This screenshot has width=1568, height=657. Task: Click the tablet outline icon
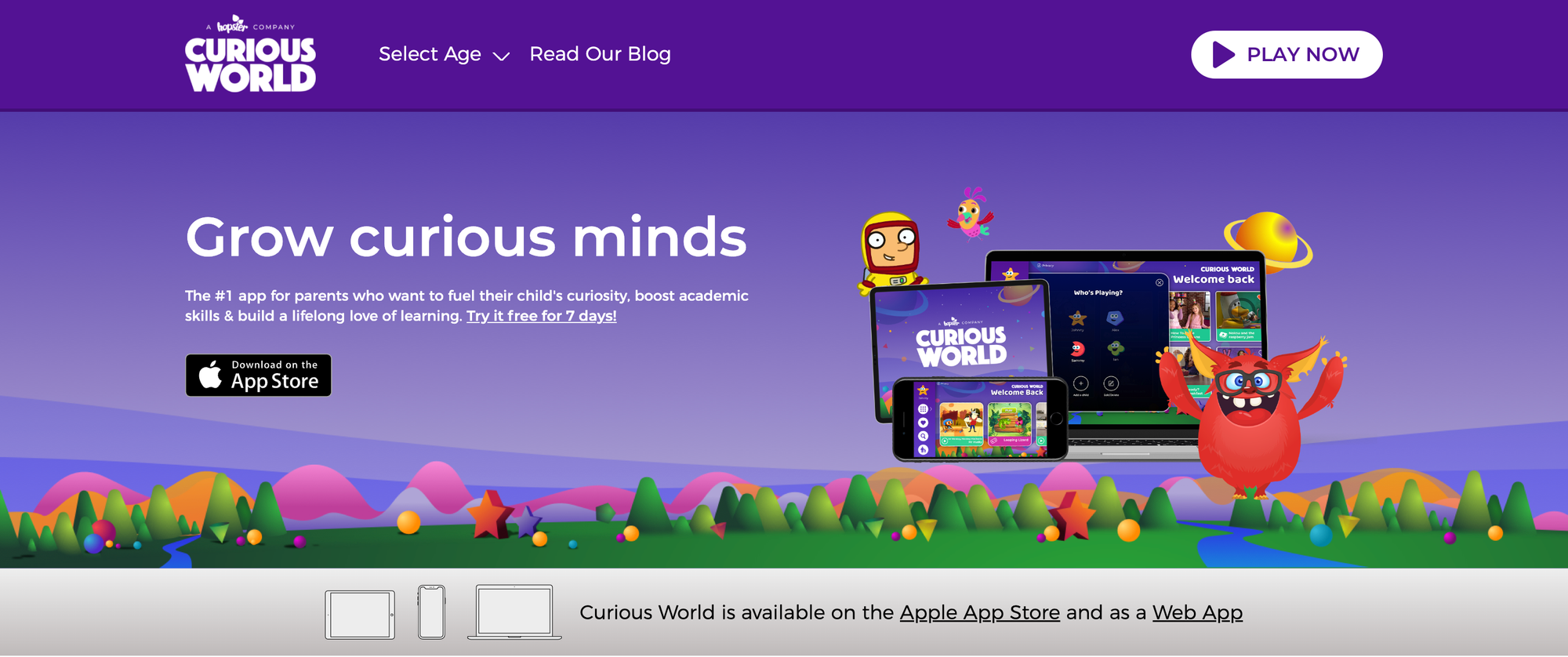(360, 615)
